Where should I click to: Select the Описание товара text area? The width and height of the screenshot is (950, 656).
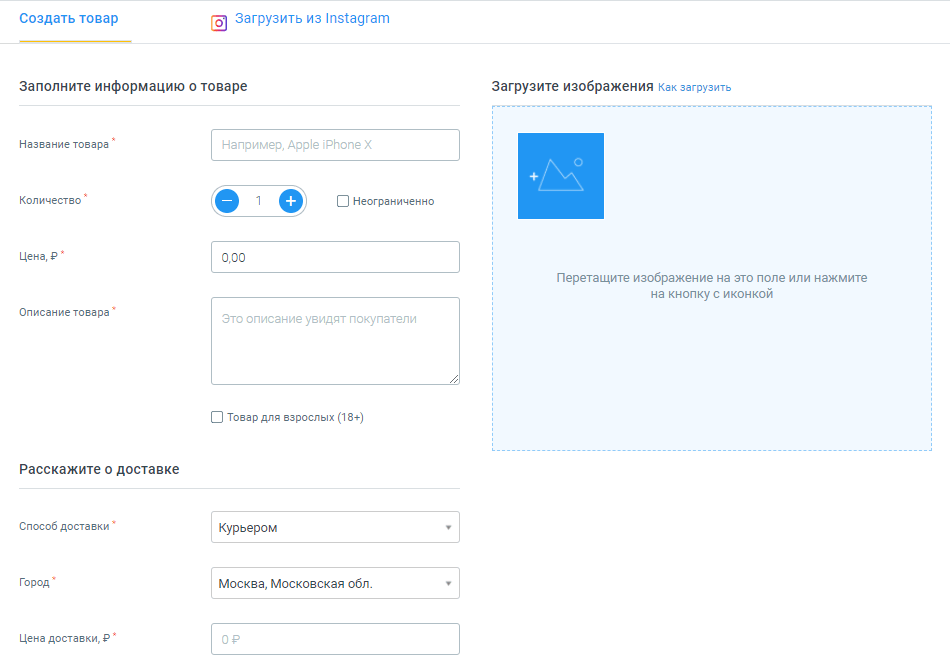[x=335, y=340]
